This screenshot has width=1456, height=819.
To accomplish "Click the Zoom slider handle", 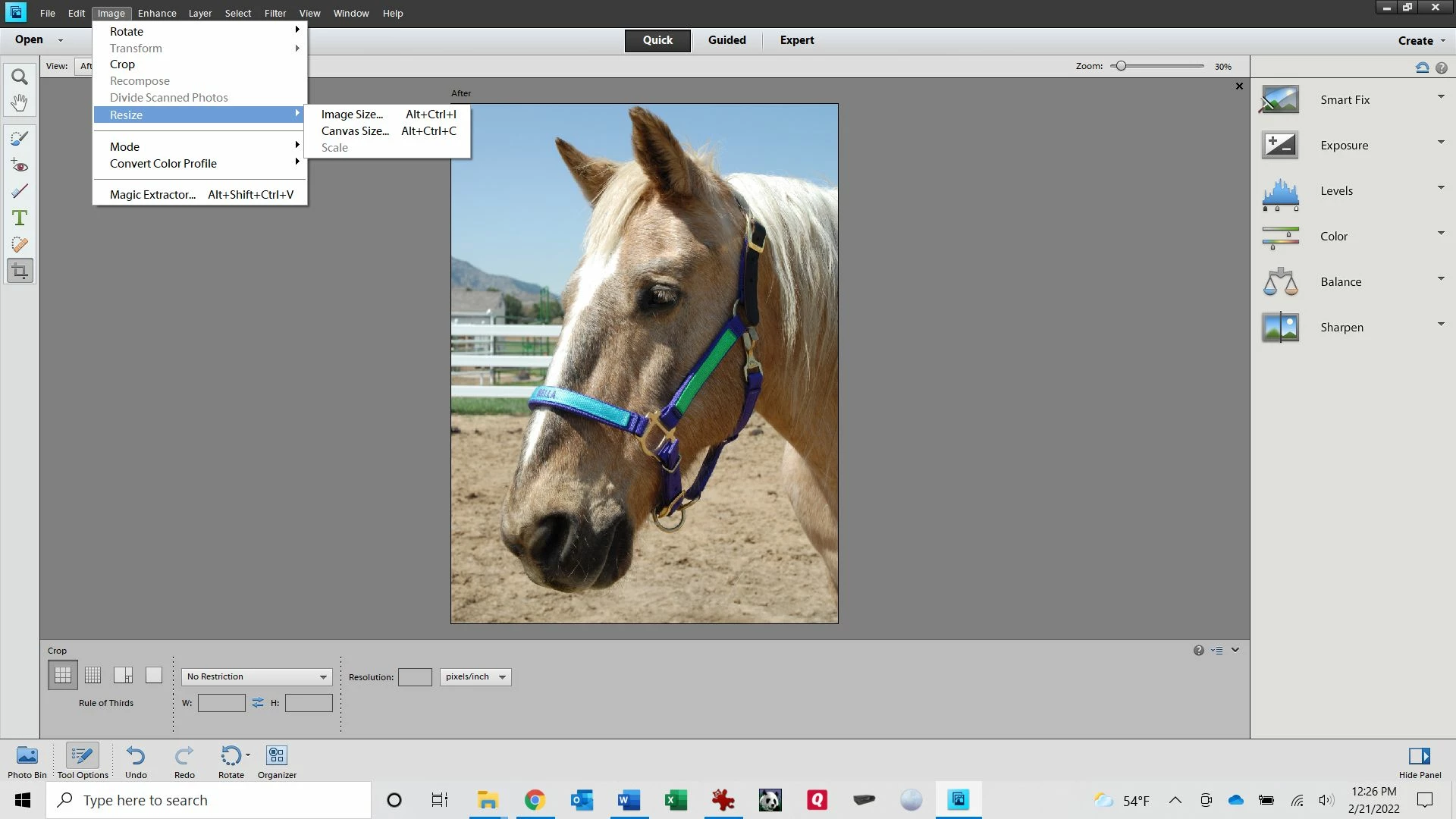I will 1121,66.
